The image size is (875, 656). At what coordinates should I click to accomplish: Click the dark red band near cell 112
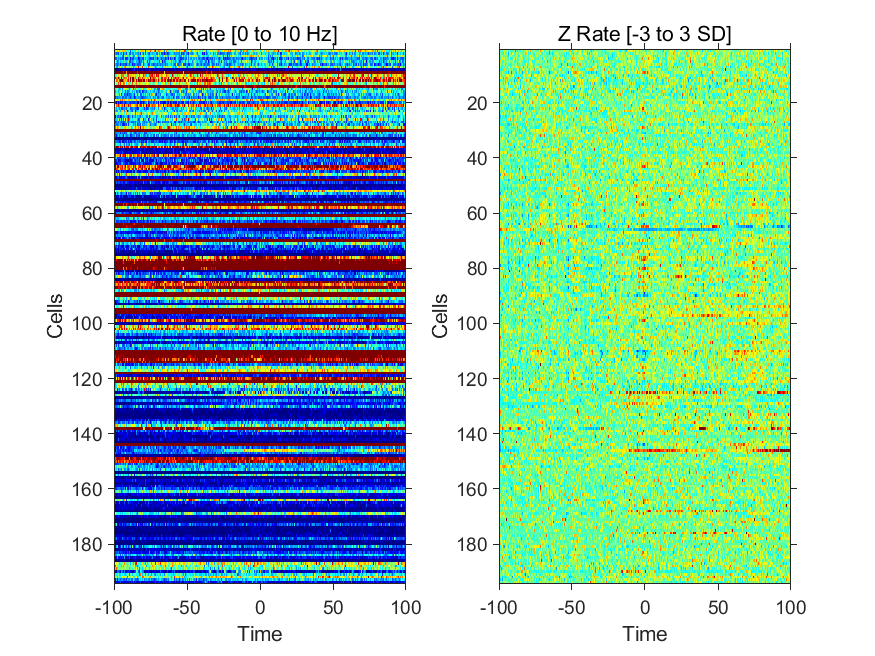click(259, 356)
